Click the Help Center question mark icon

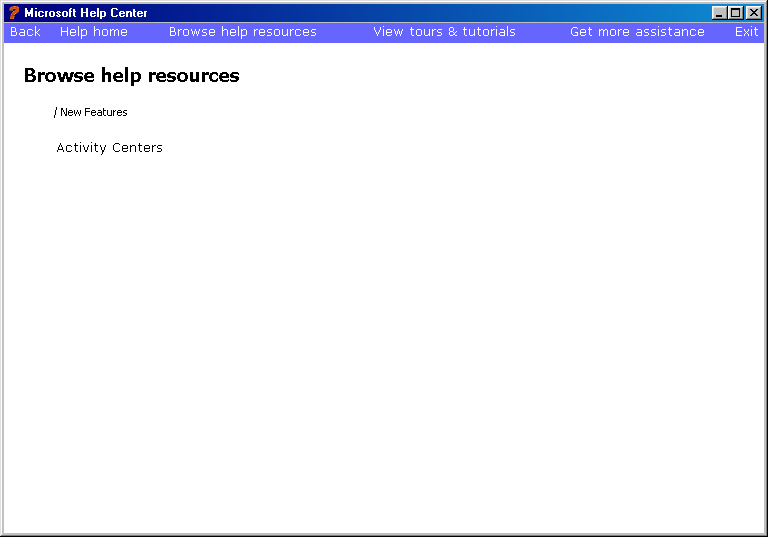[x=14, y=13]
